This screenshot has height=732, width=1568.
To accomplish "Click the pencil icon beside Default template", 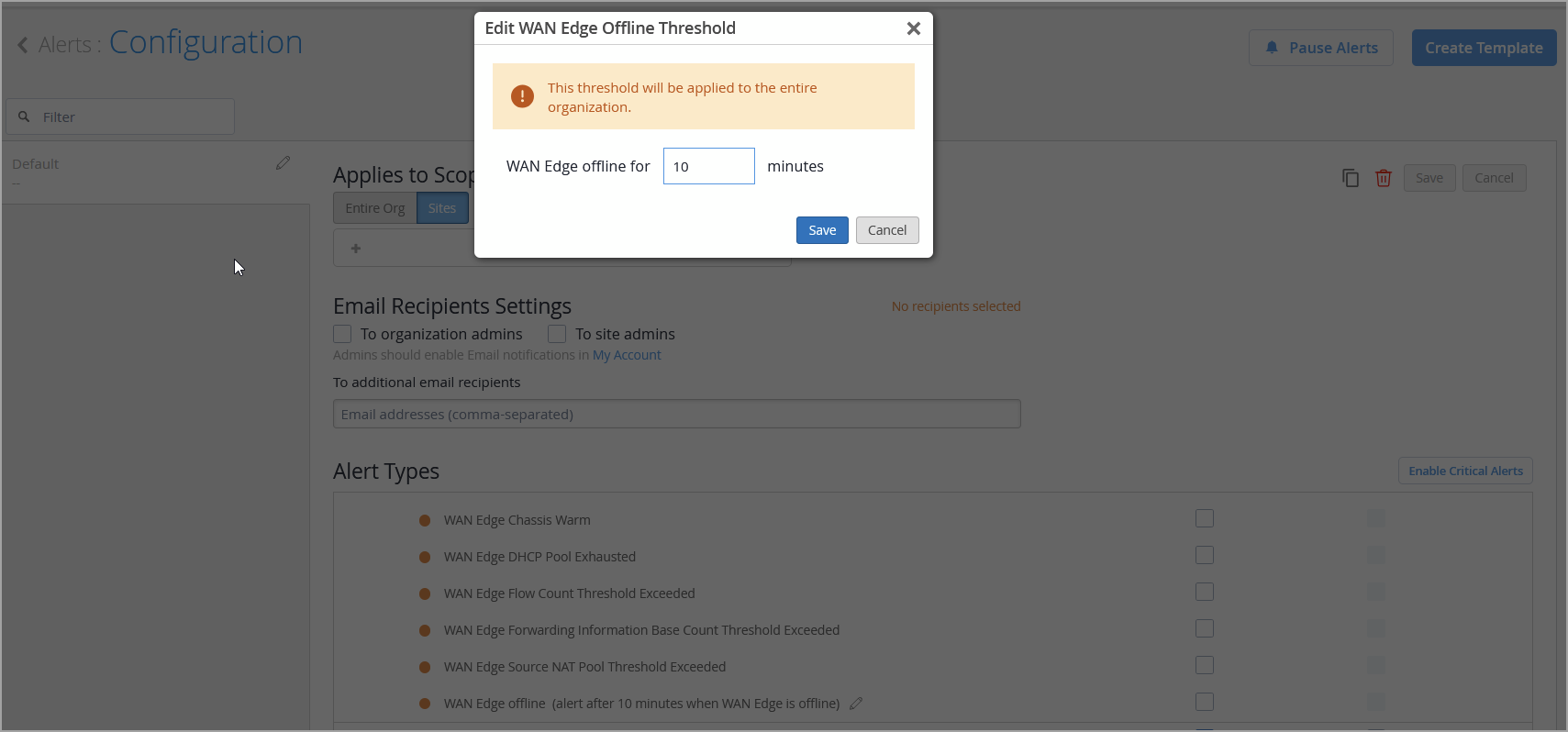I will click(x=283, y=163).
